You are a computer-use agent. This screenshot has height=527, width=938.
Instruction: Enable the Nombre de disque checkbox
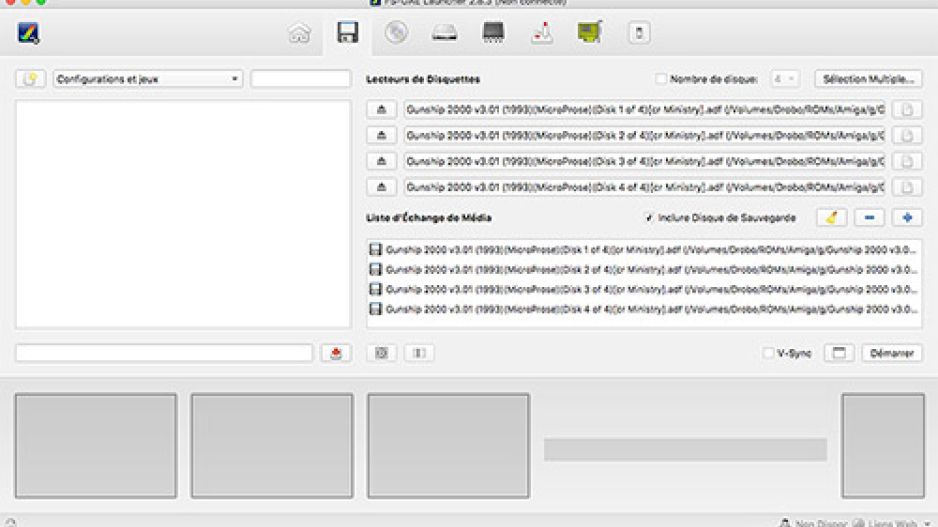(x=660, y=79)
